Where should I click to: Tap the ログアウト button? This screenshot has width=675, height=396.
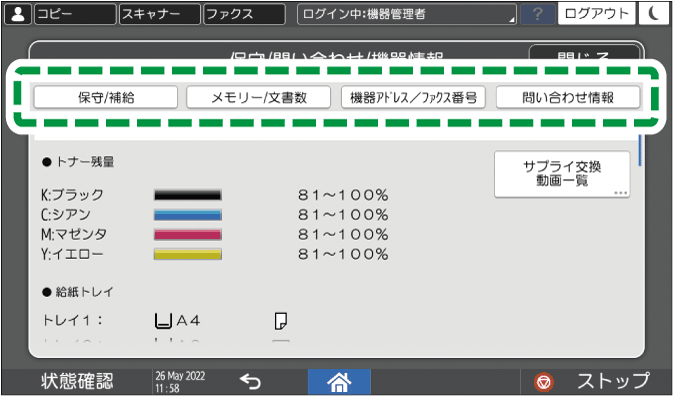click(597, 14)
